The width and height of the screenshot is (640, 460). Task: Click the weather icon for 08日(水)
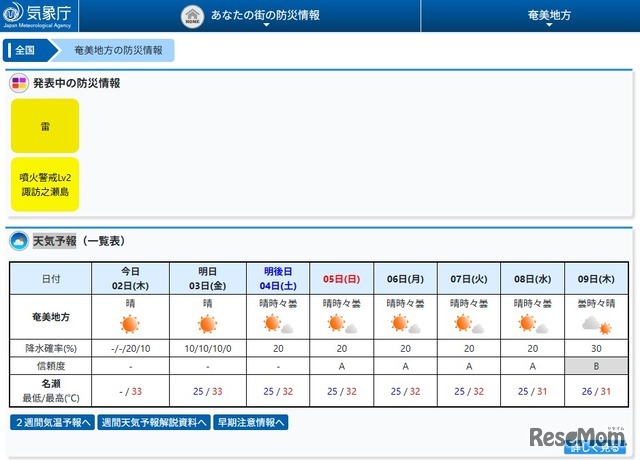[533, 324]
